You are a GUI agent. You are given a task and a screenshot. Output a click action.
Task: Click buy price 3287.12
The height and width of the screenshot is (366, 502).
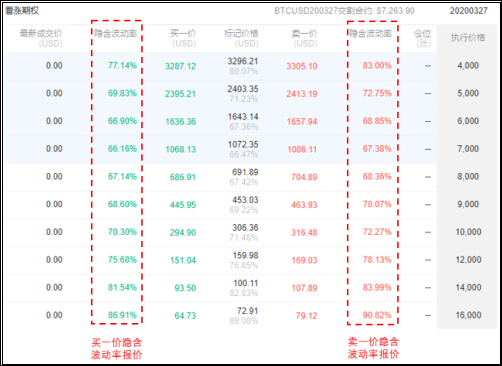(180, 66)
